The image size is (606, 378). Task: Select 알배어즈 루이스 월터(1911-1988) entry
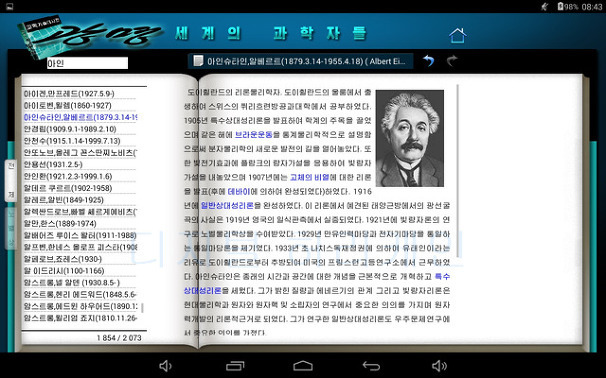click(80, 235)
